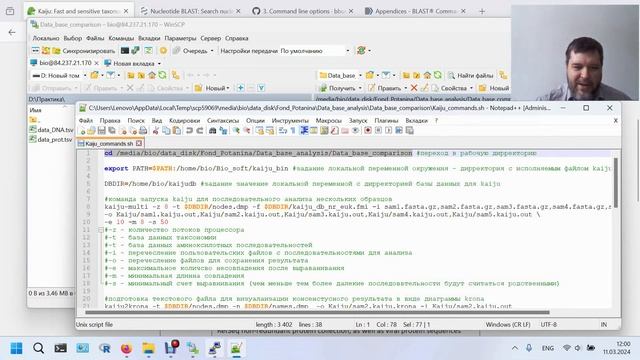Click Windows (CR LF) in status bar
This screenshot has height=360, width=640.
click(507, 324)
